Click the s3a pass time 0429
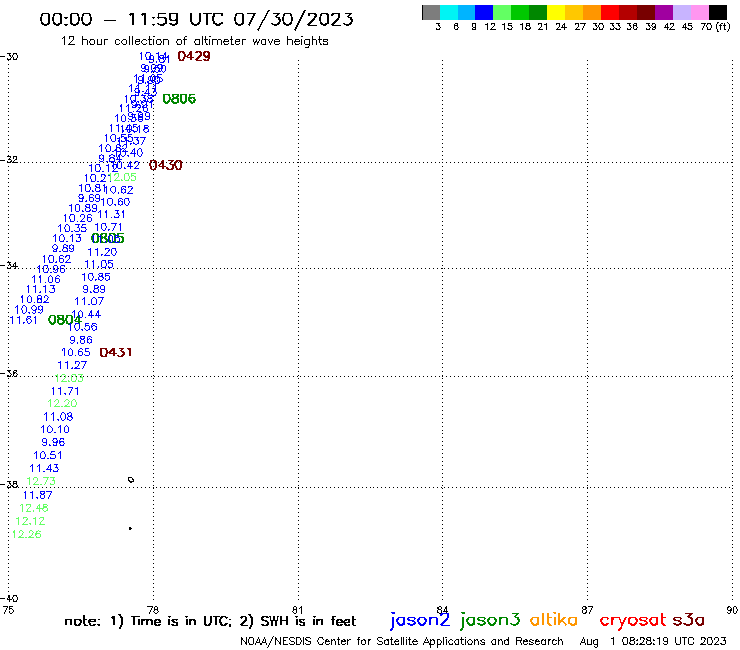 194,56
